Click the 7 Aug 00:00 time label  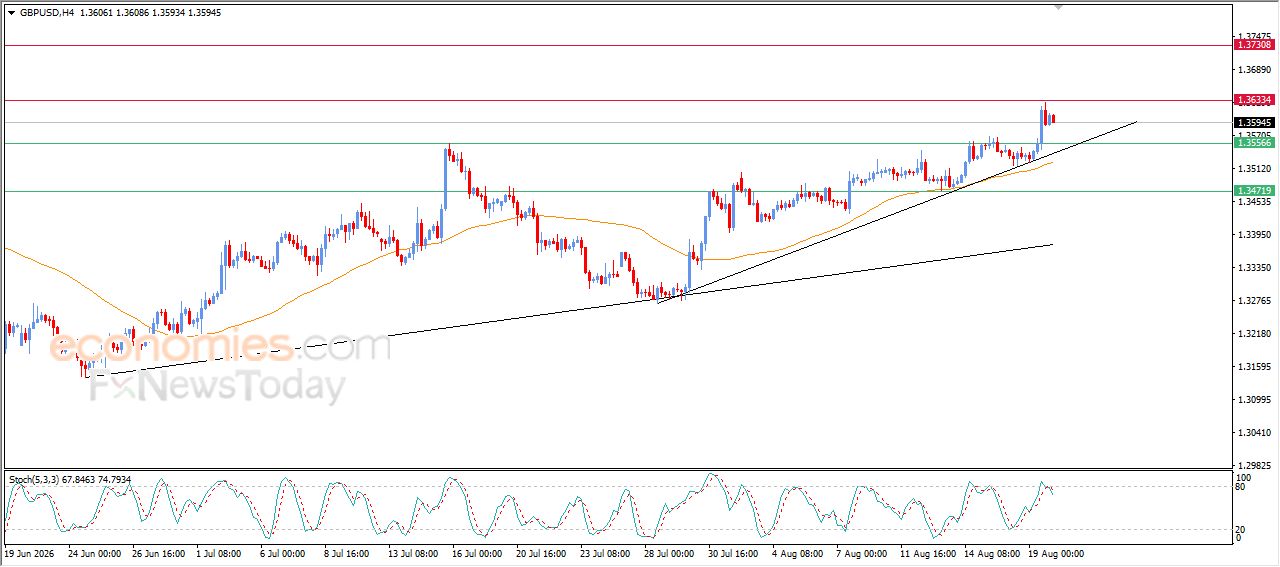[863, 553]
